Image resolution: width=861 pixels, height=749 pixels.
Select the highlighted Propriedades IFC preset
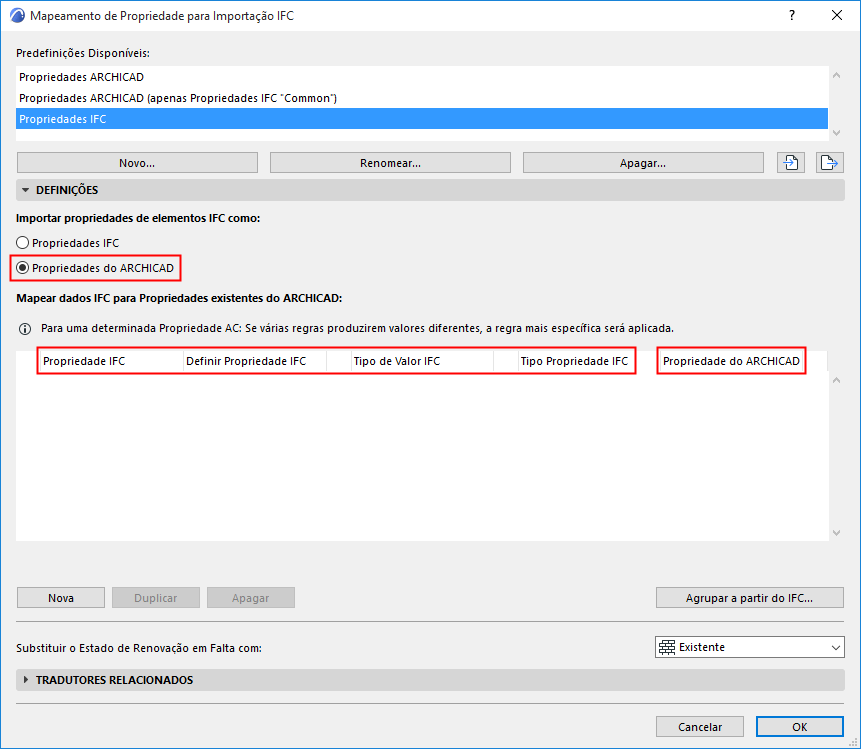click(422, 119)
